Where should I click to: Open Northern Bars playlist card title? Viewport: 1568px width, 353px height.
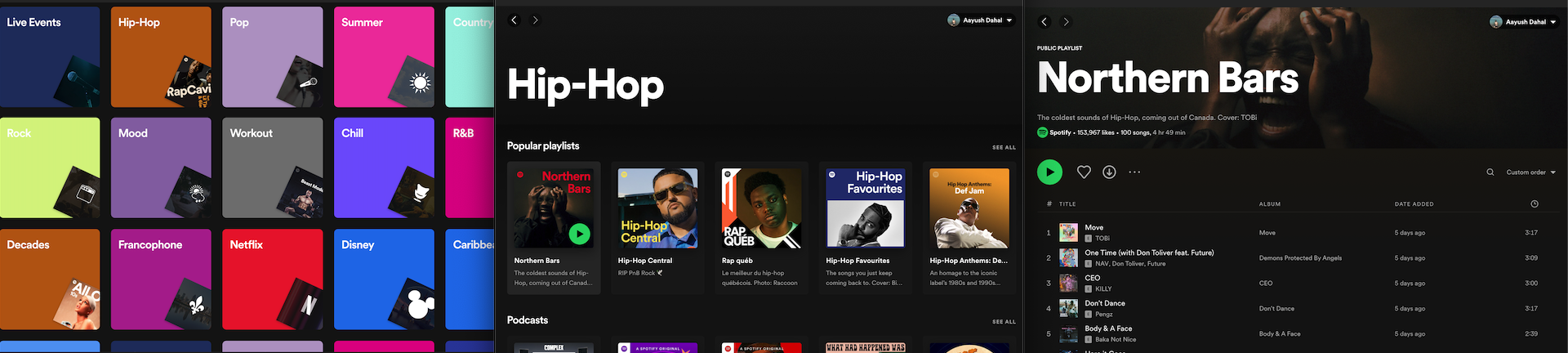[537, 261]
